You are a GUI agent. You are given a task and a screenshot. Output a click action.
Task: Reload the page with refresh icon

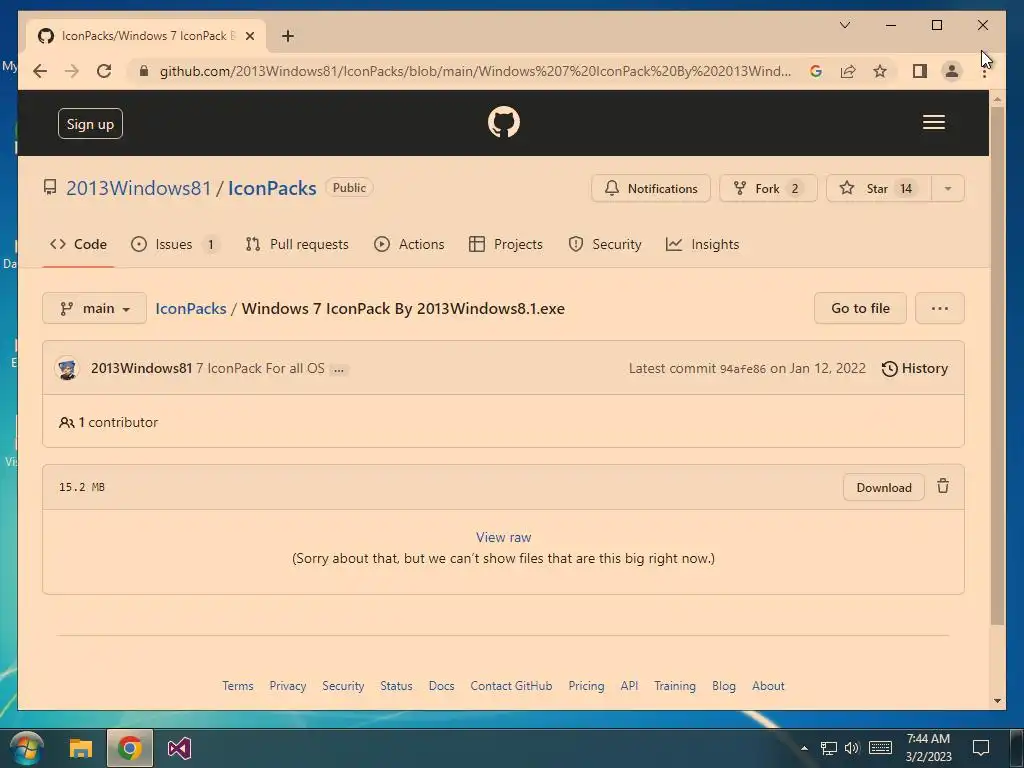104,71
